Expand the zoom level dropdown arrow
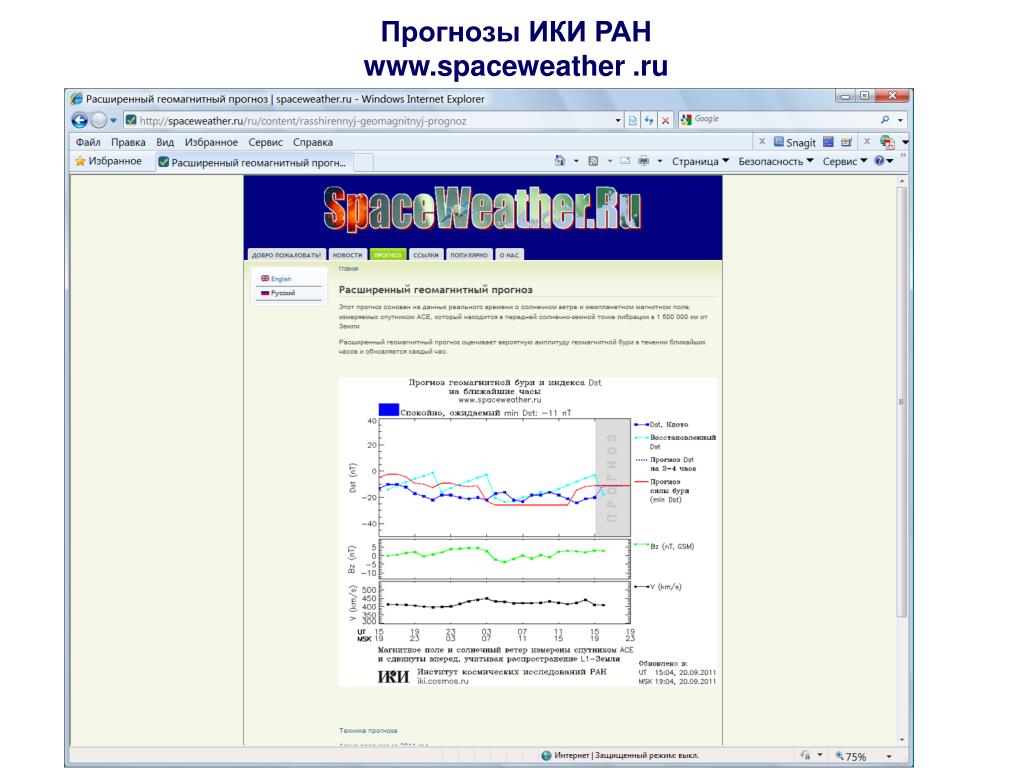 (888, 756)
